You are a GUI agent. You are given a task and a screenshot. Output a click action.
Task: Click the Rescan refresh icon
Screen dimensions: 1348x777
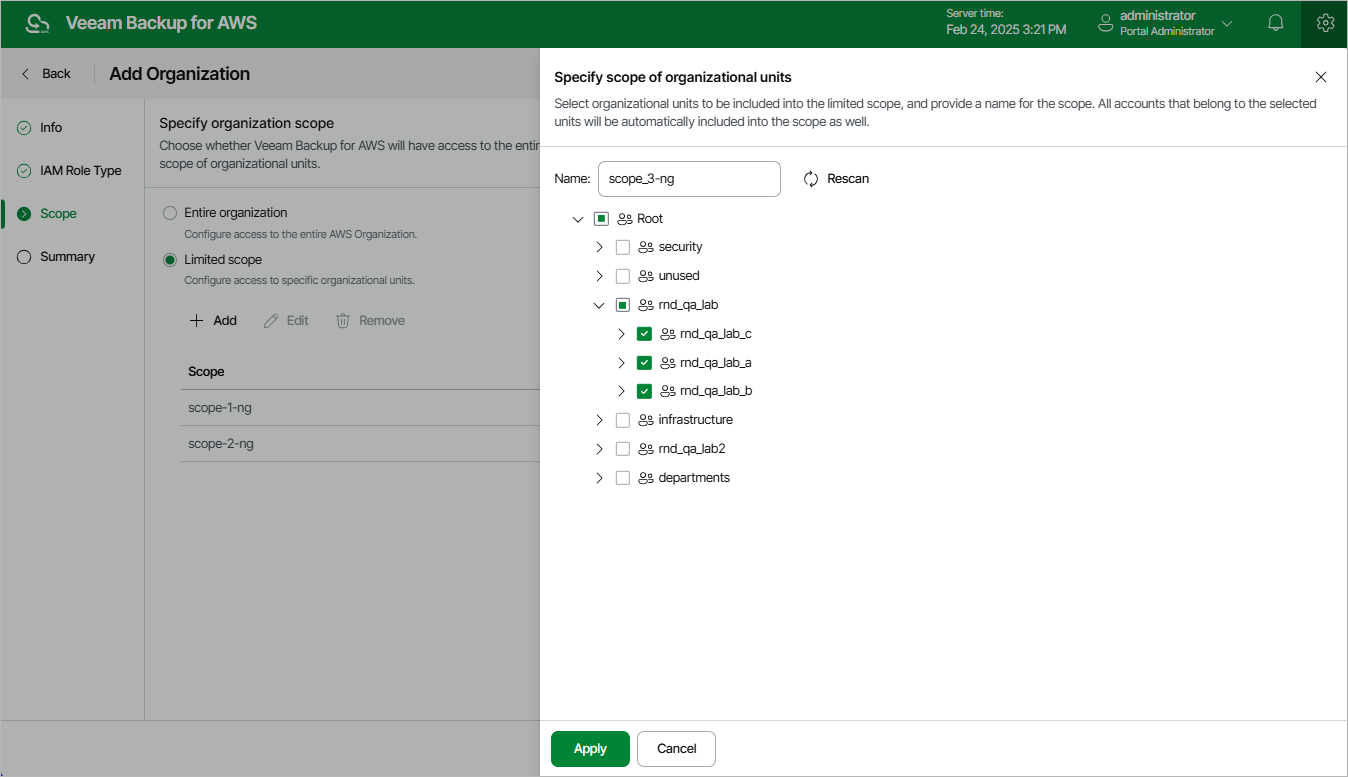click(809, 178)
